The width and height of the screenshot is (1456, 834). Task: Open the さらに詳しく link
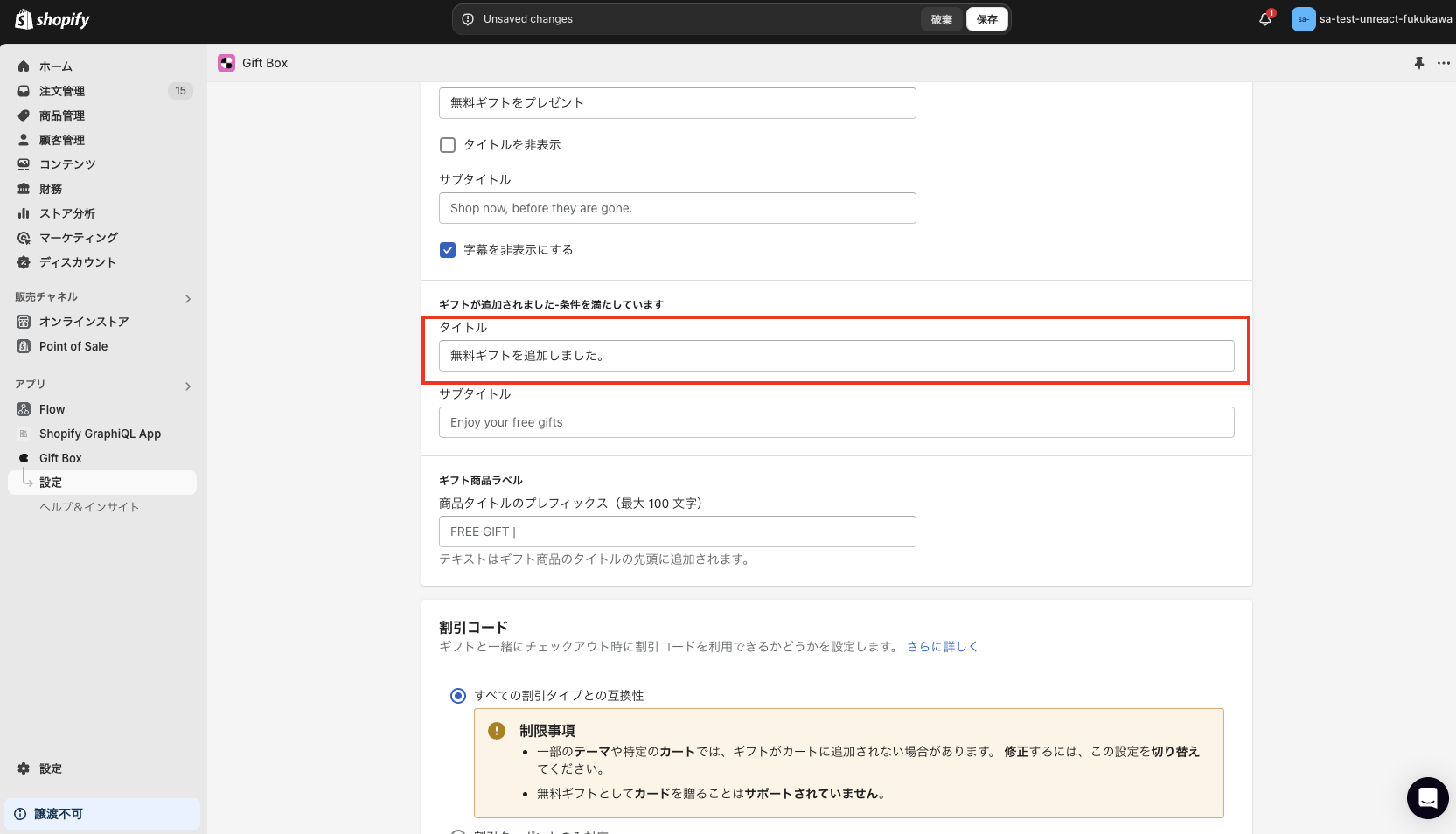(x=943, y=646)
